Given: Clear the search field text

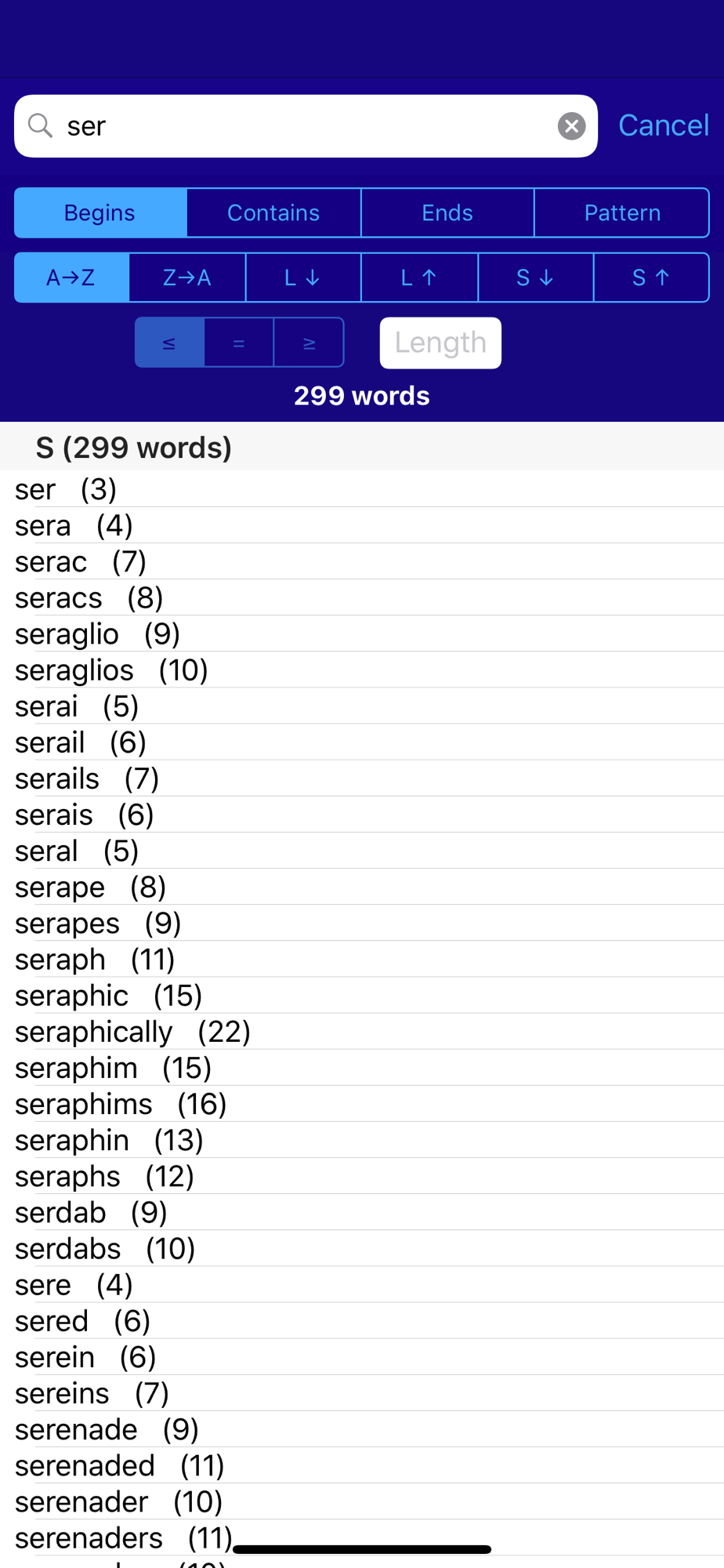Looking at the screenshot, I should (x=571, y=125).
